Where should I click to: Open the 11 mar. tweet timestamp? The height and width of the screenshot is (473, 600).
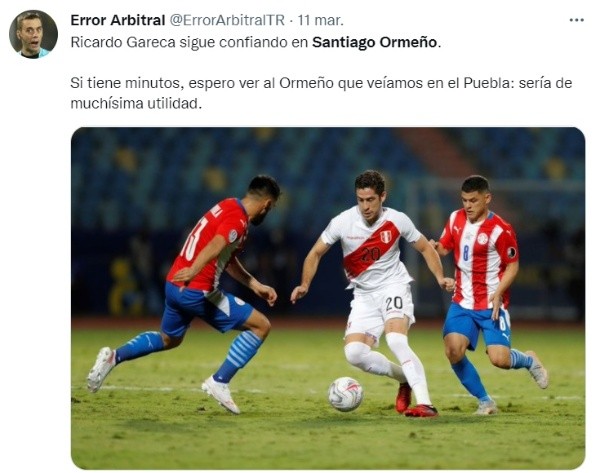320,20
